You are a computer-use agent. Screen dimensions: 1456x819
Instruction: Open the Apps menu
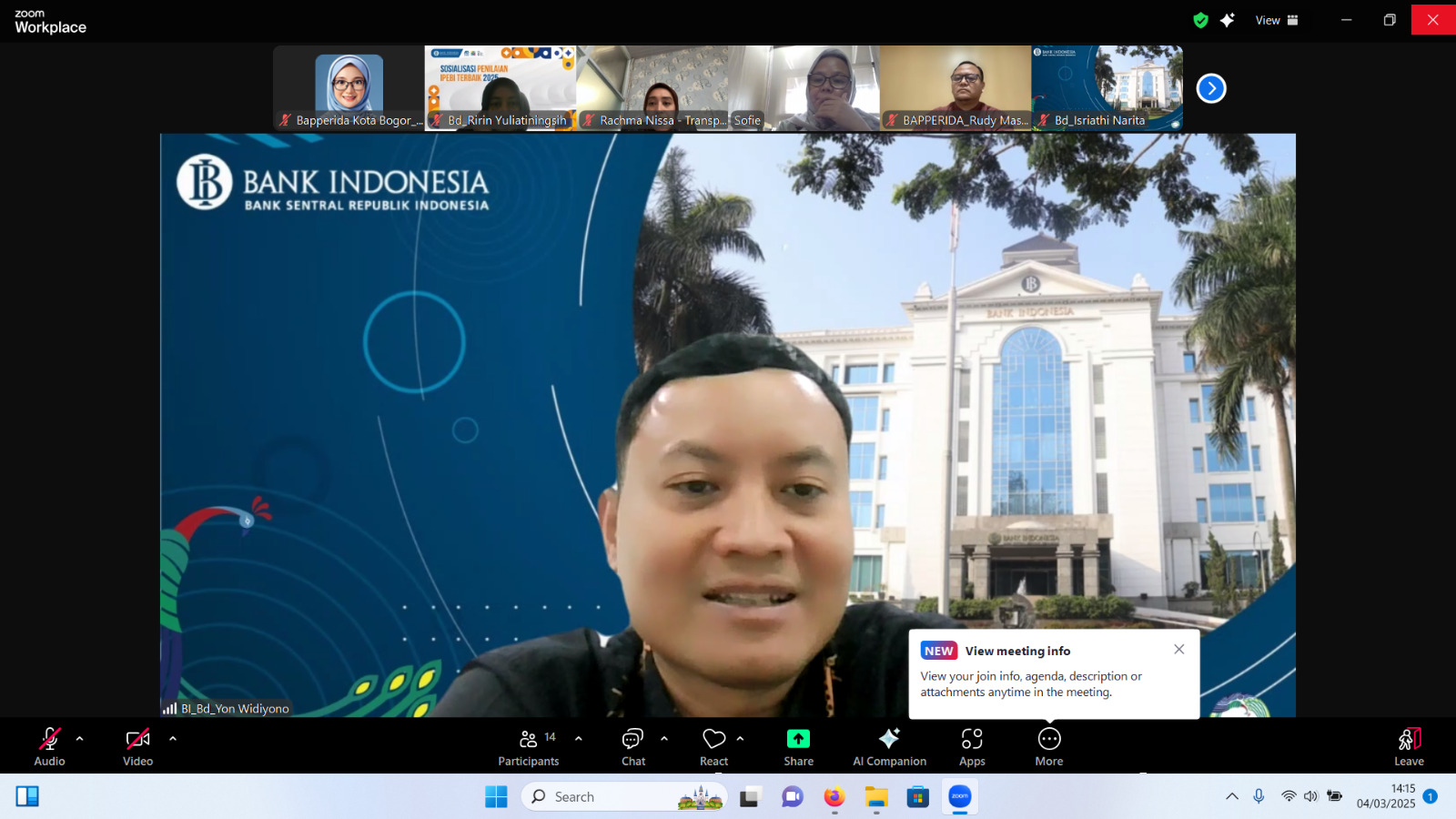pos(972,747)
